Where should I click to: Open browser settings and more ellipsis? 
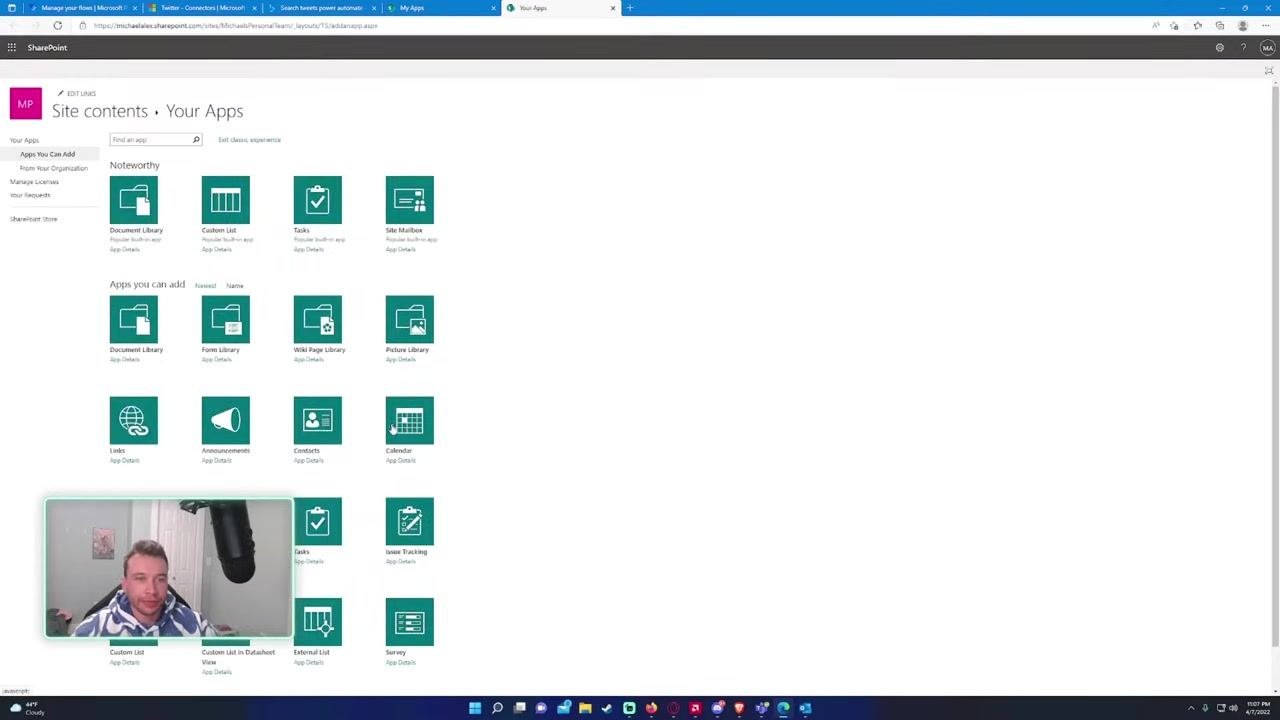pyautogui.click(x=1267, y=26)
